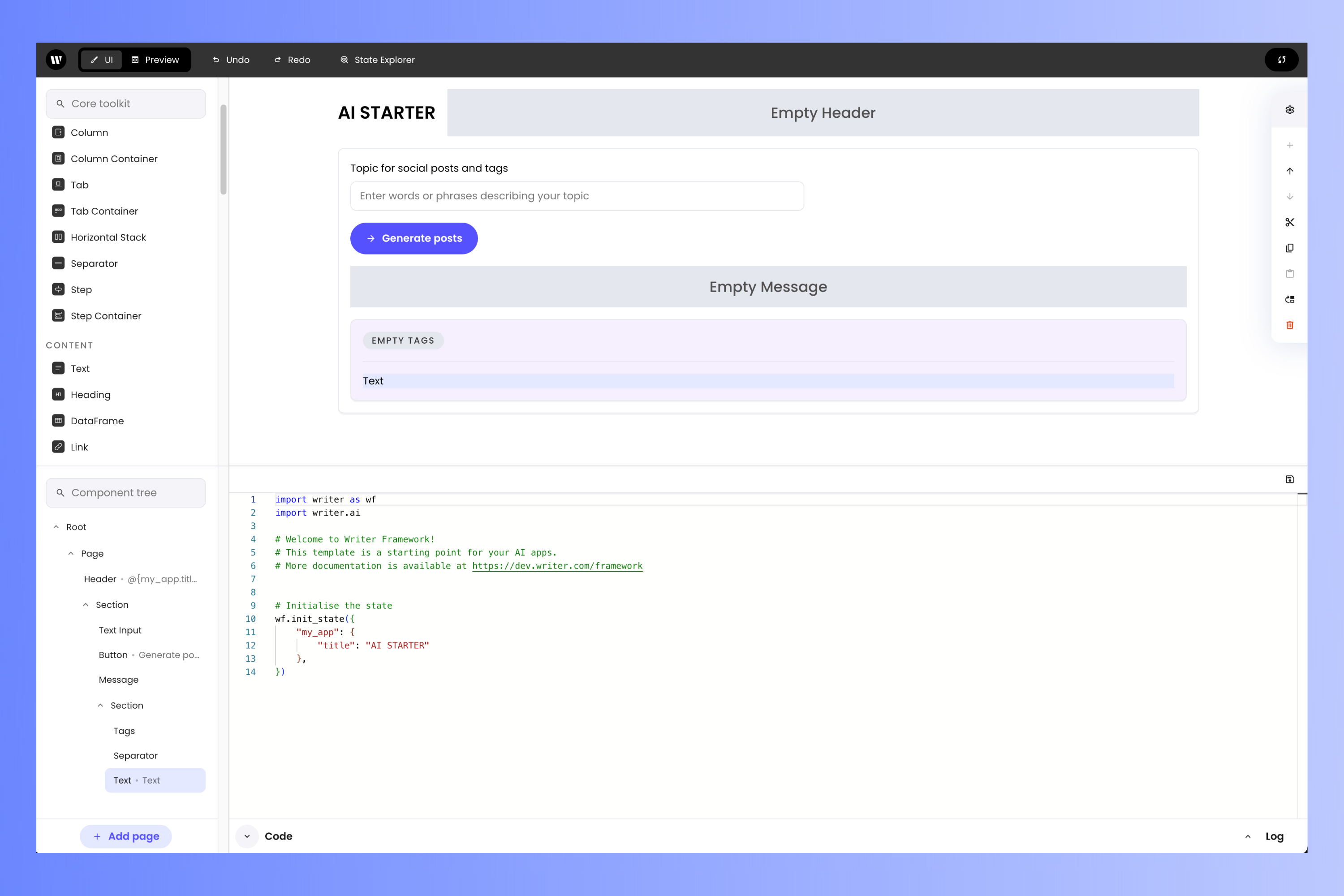This screenshot has width=1344, height=896.
Task: Delete component with red trash icon
Action: [1290, 325]
